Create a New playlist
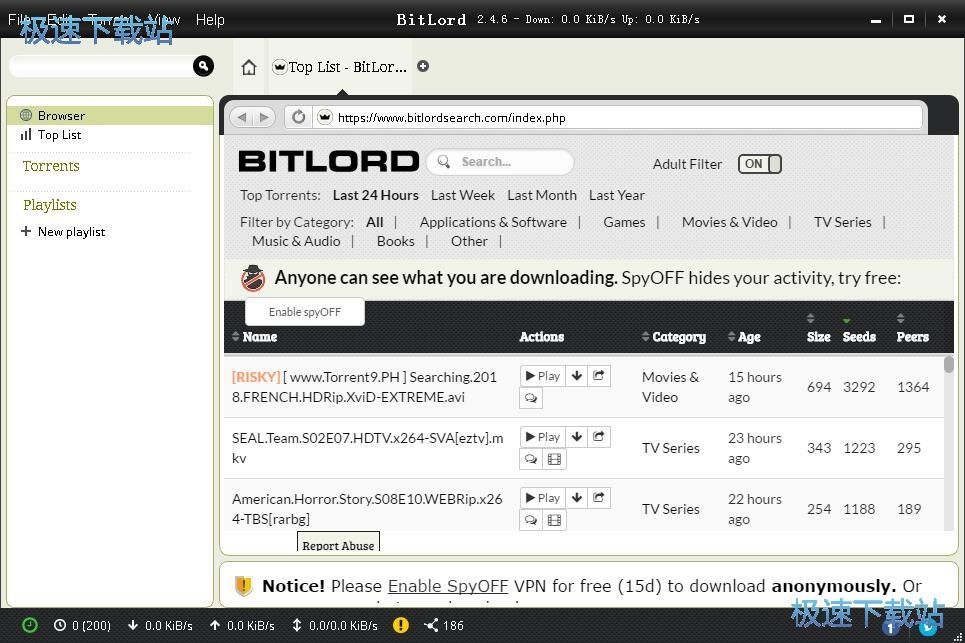 point(63,231)
